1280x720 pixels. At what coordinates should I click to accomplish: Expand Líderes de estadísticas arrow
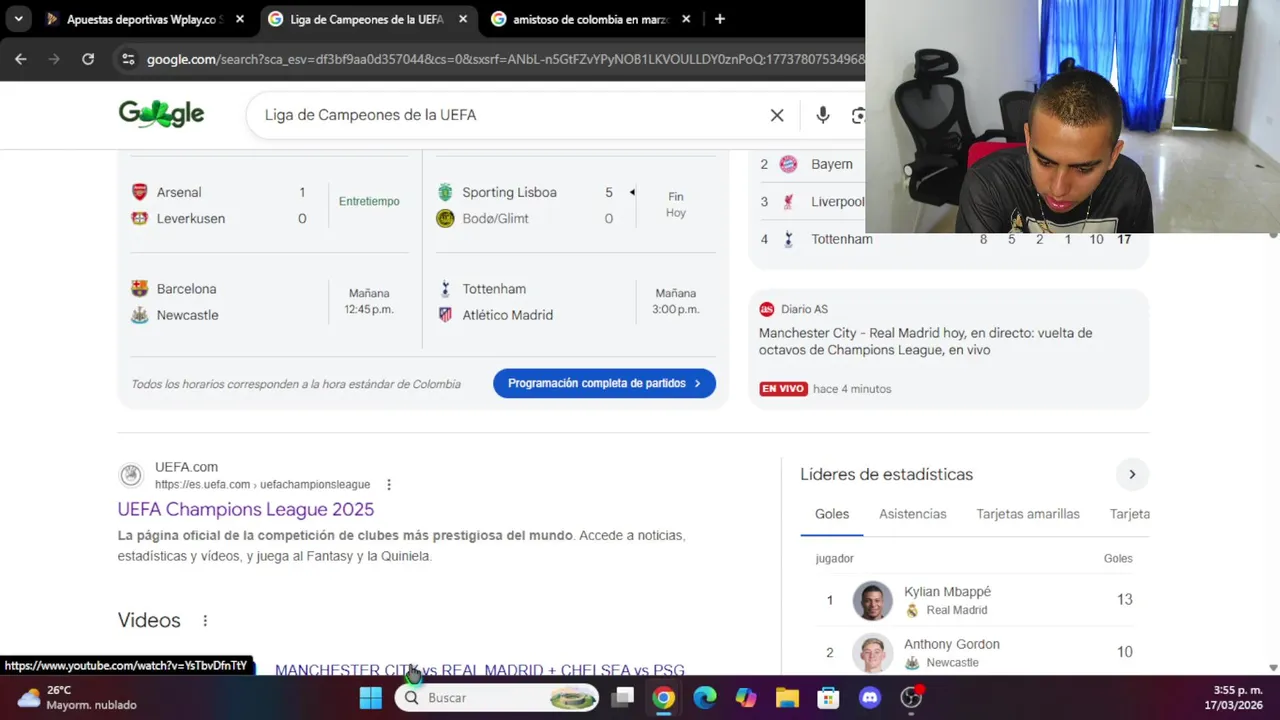click(1132, 474)
